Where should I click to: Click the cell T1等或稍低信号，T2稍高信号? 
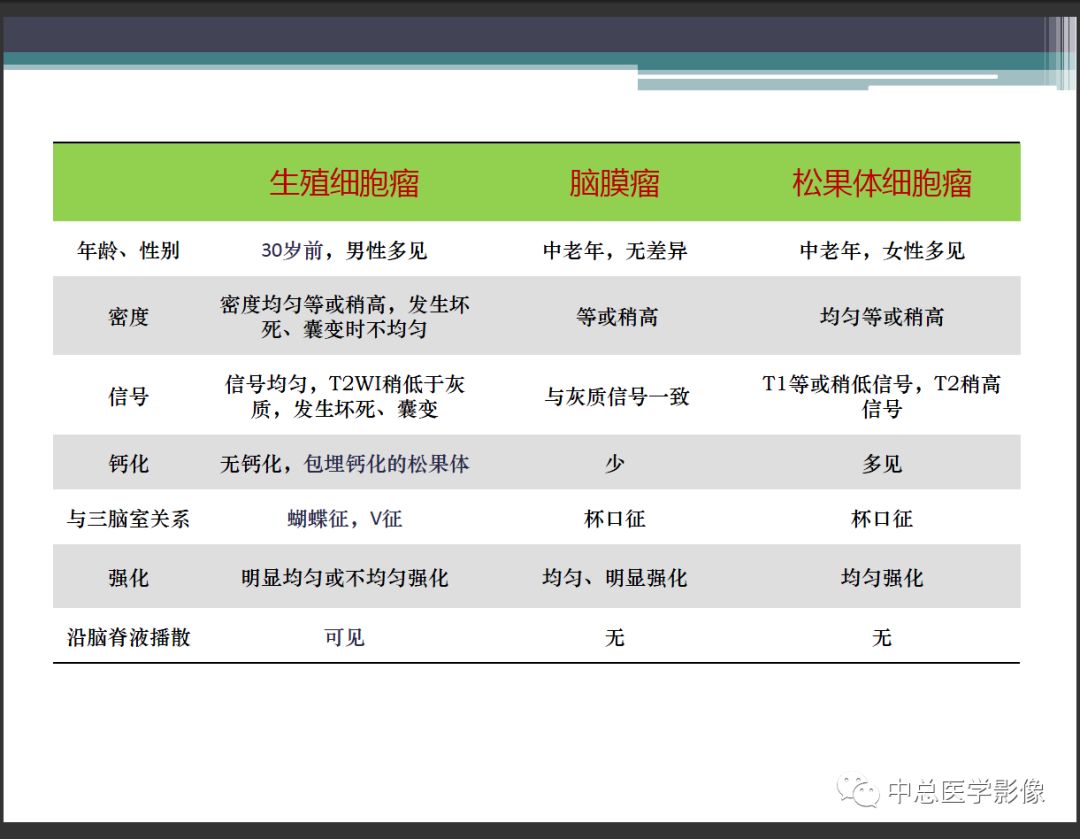(882, 396)
